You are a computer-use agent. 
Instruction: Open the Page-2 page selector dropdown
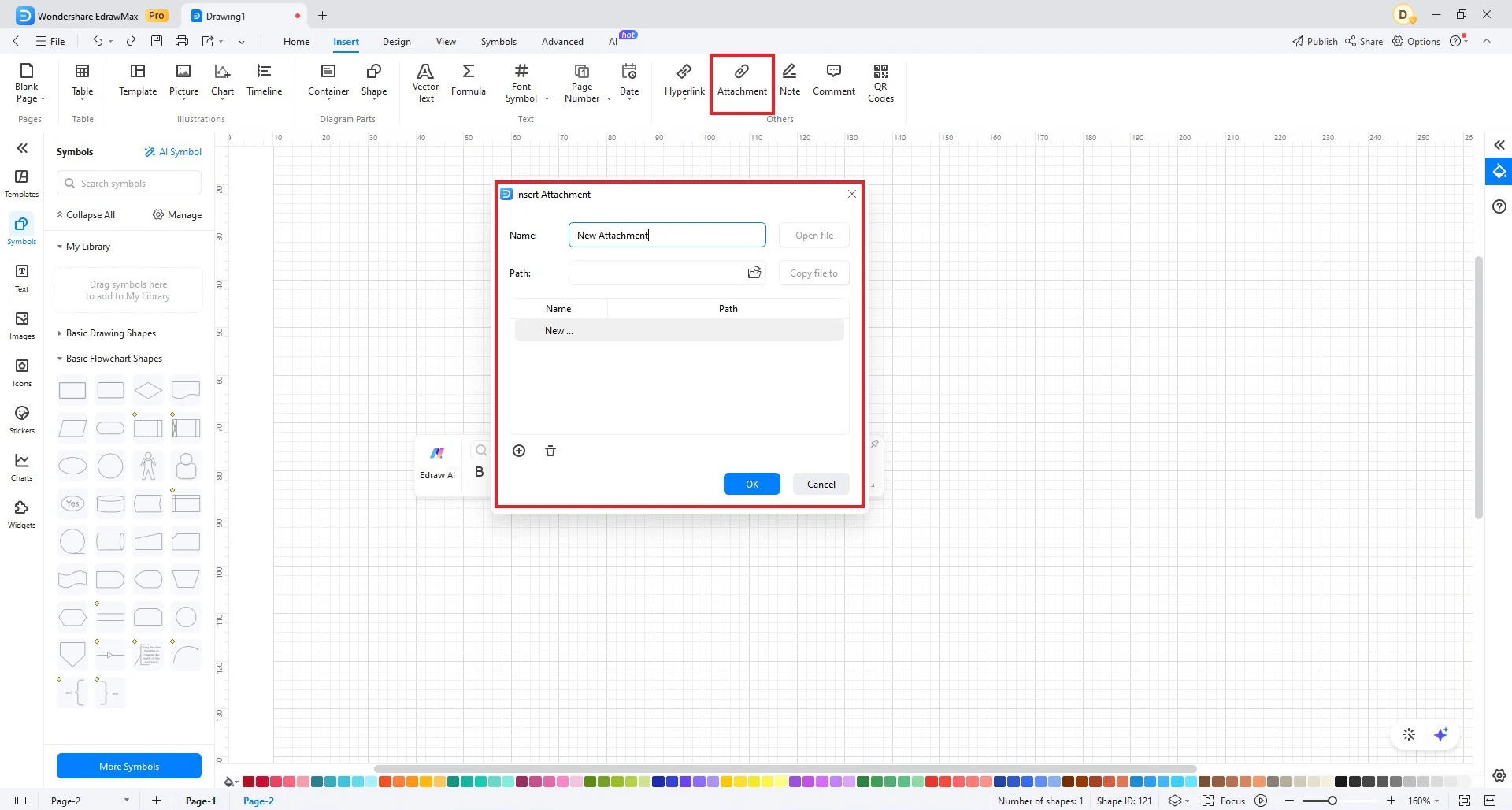126,801
